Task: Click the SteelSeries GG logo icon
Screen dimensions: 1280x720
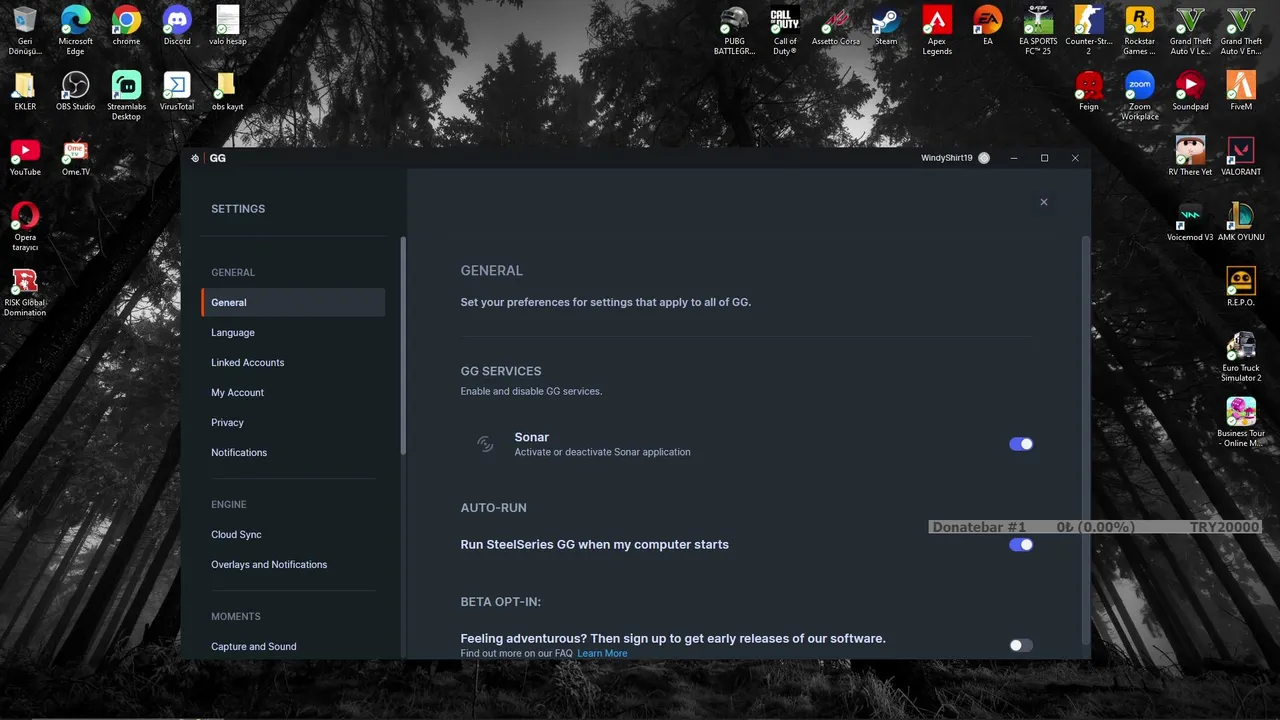Action: point(195,158)
